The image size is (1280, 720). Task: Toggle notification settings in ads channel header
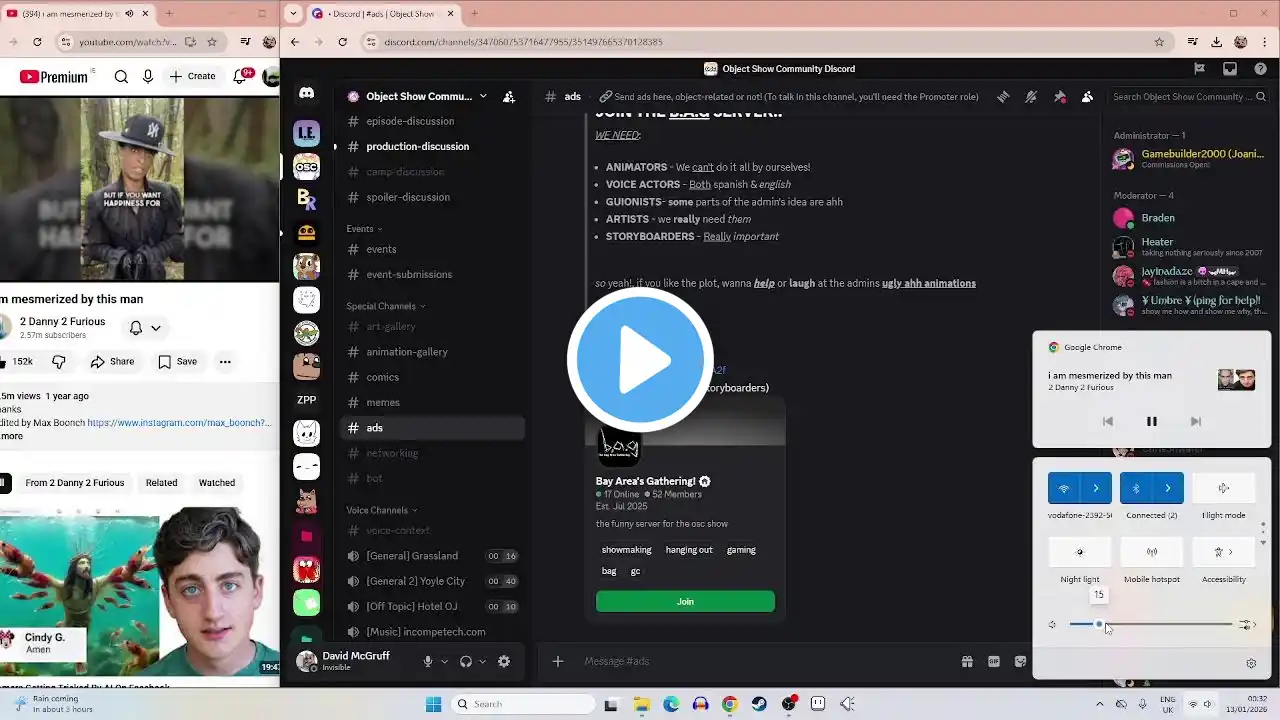pos(1031,97)
